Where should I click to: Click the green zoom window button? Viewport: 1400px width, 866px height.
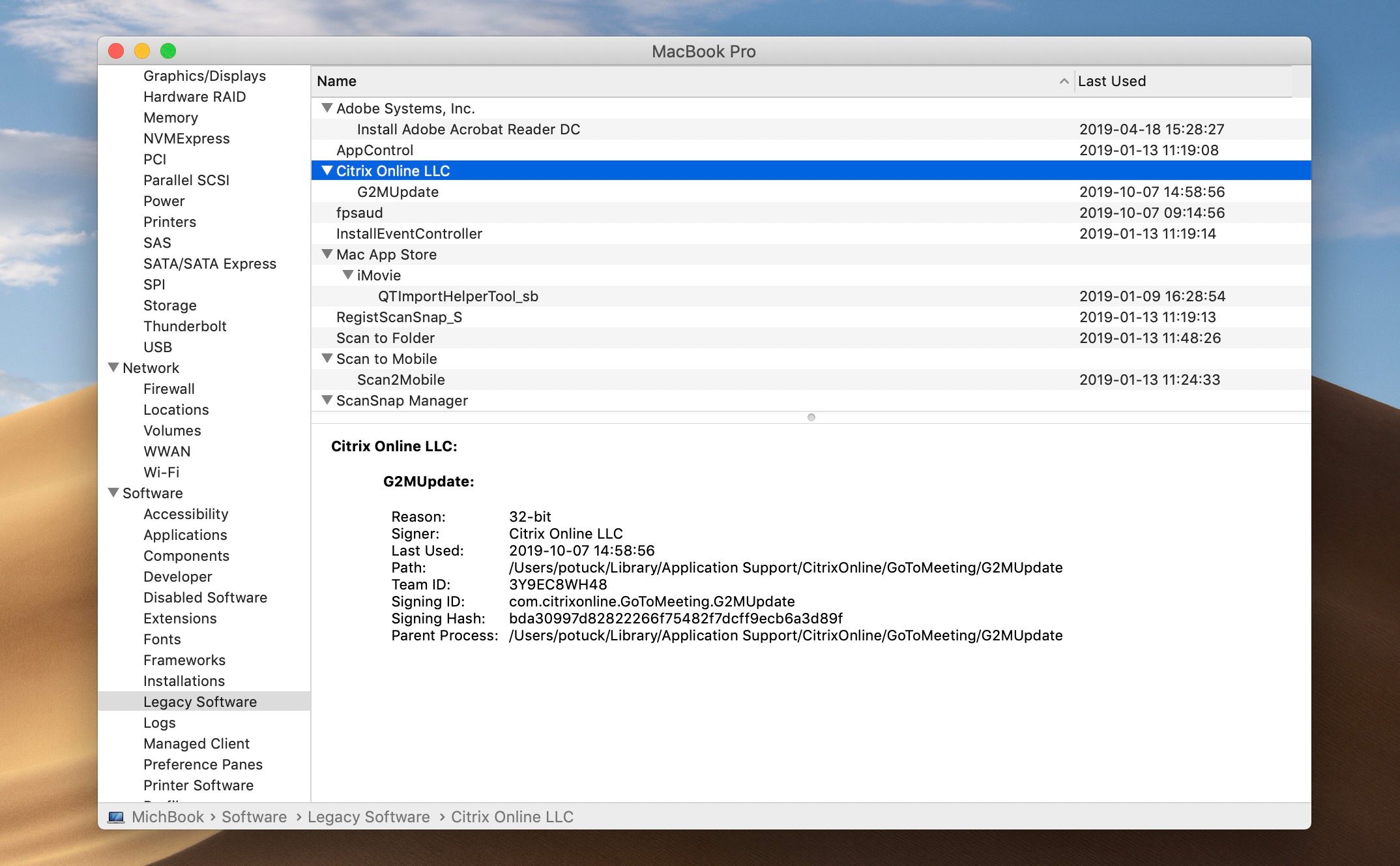coord(168,51)
